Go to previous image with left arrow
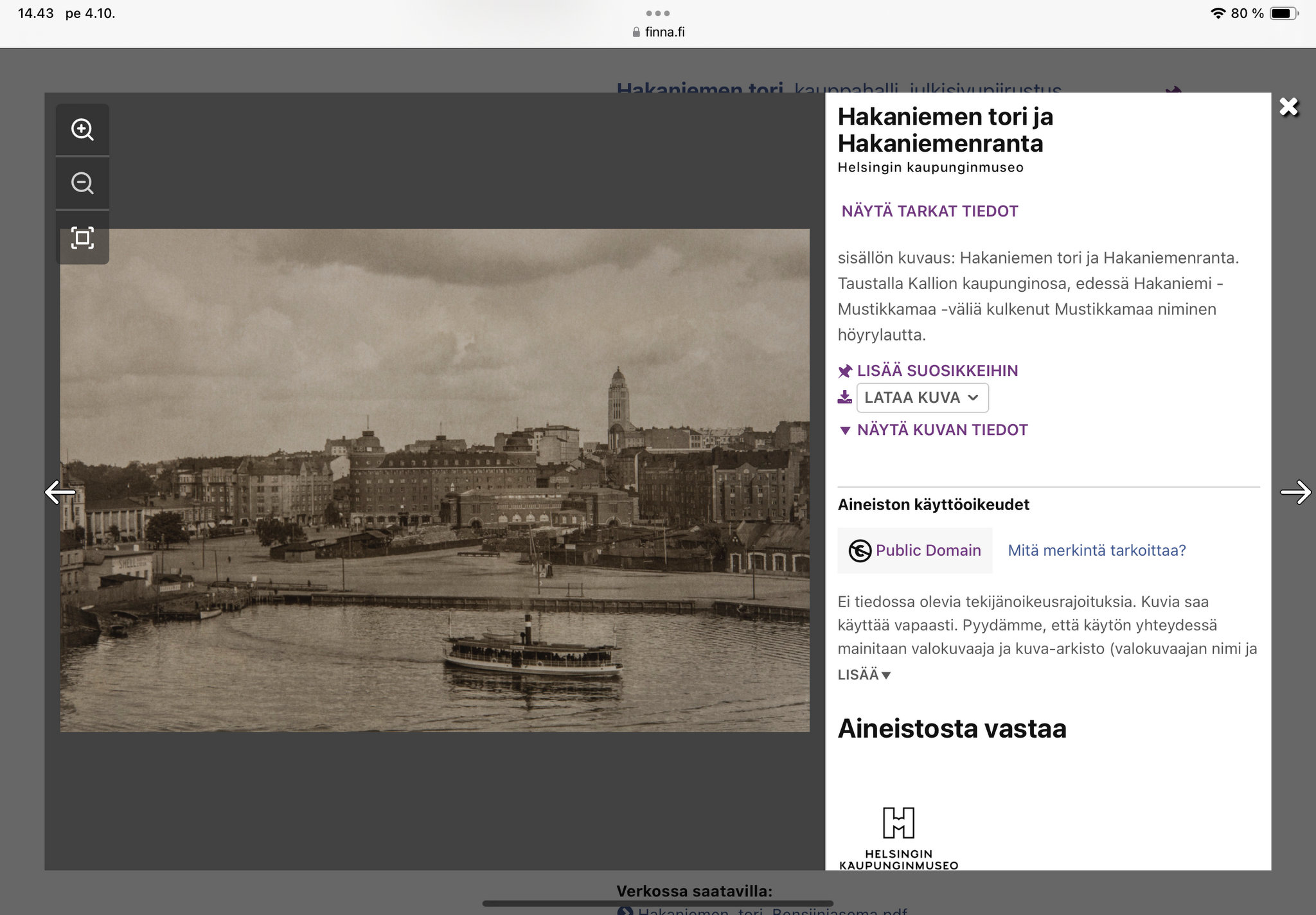This screenshot has width=1316, height=915. pos(60,492)
